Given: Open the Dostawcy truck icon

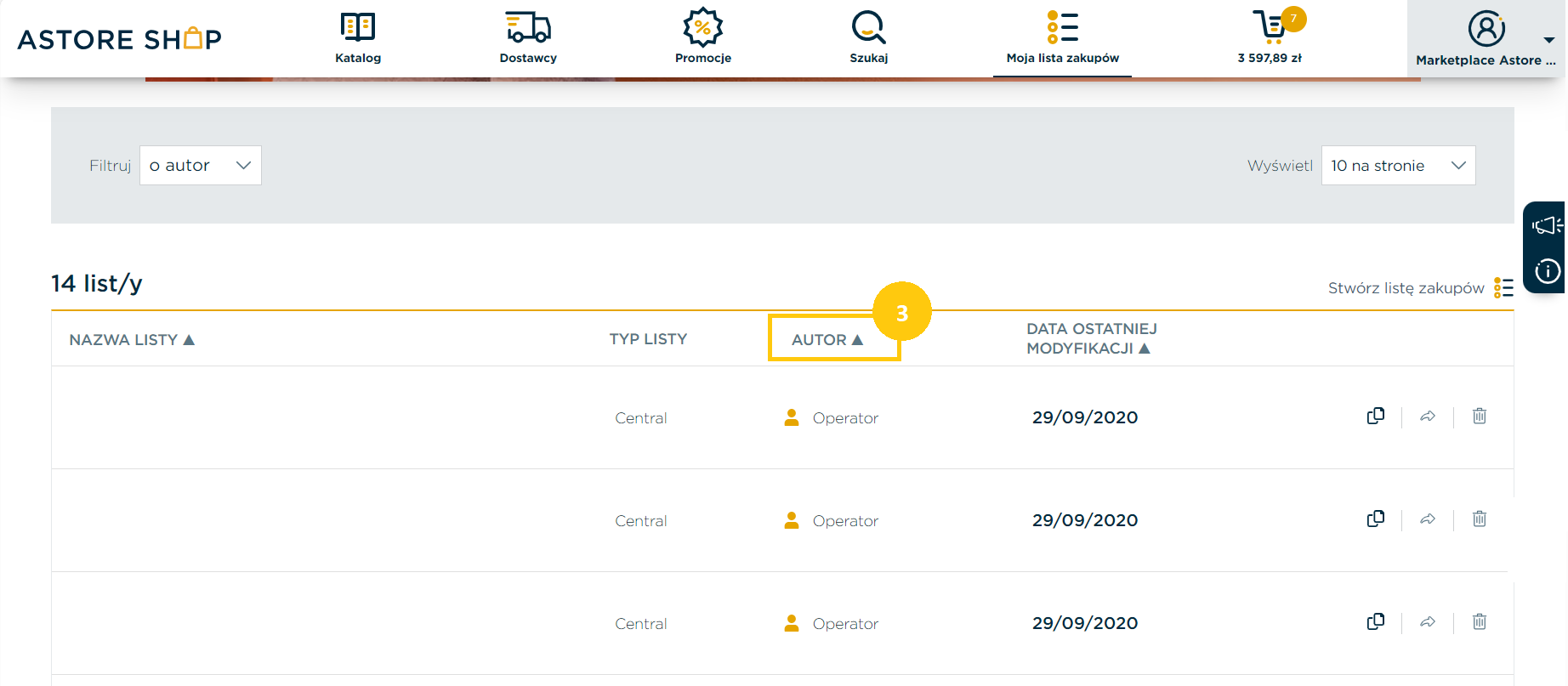Looking at the screenshot, I should pyautogui.click(x=528, y=26).
